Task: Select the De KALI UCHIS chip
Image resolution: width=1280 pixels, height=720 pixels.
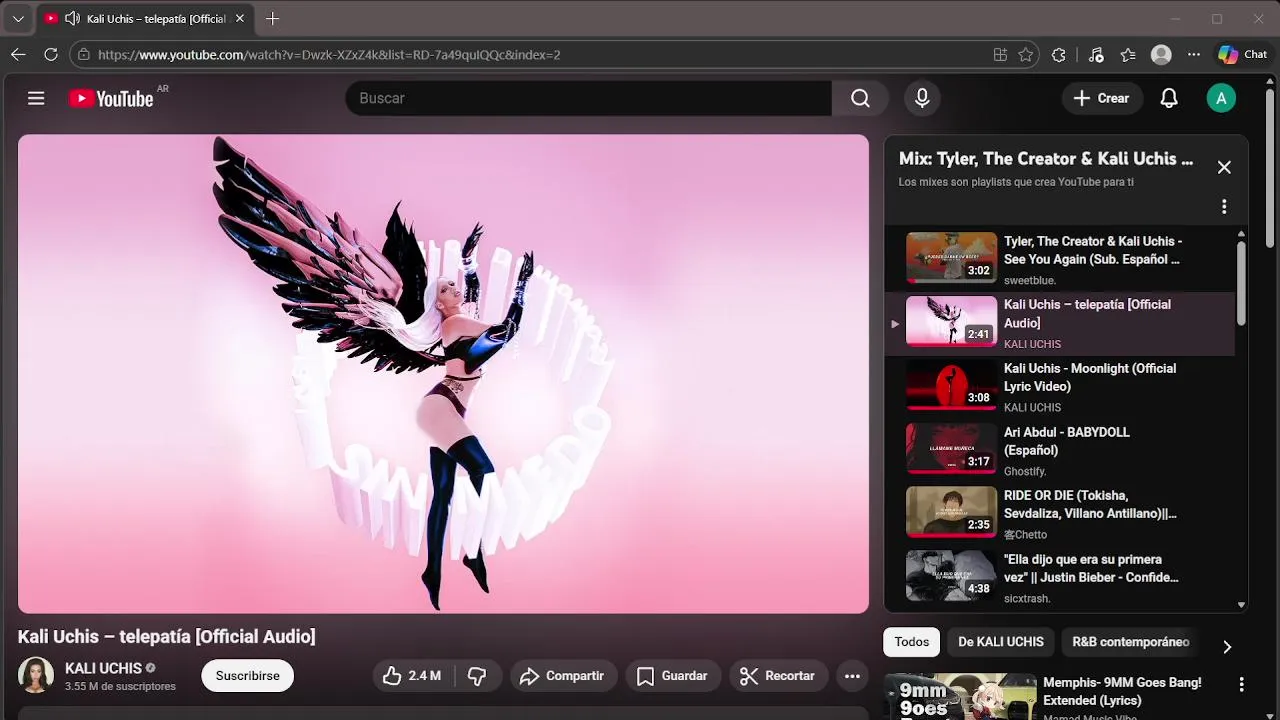Action: pos(1001,642)
